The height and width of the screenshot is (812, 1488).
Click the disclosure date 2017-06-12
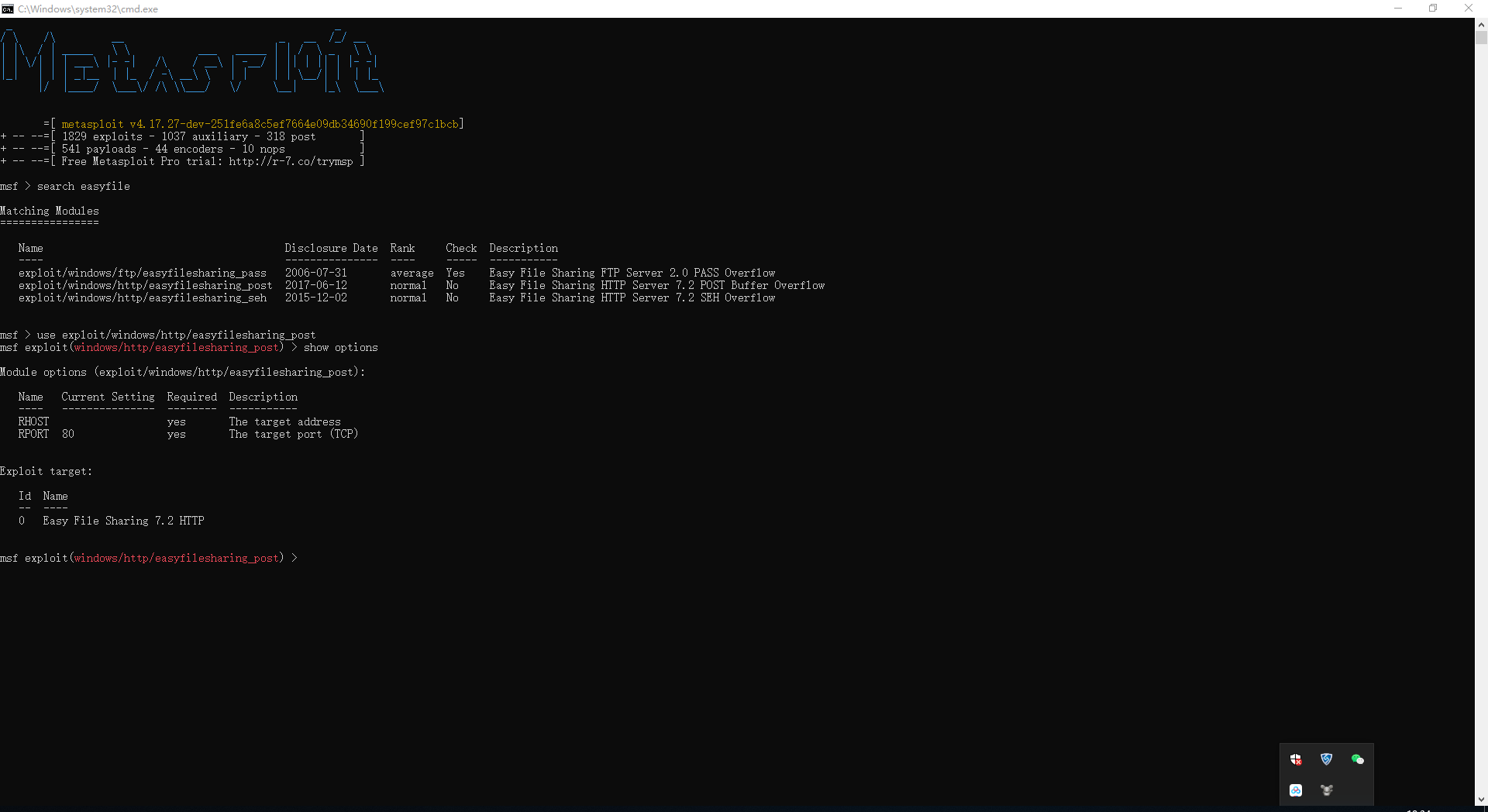point(316,285)
